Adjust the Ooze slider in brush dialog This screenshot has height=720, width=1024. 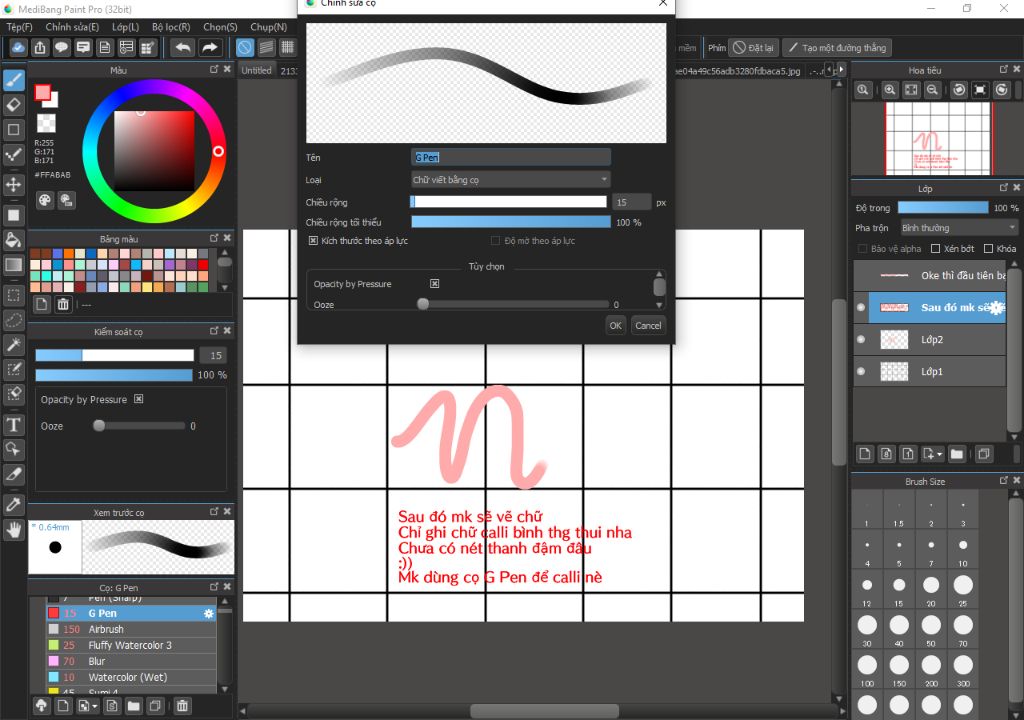coord(515,304)
